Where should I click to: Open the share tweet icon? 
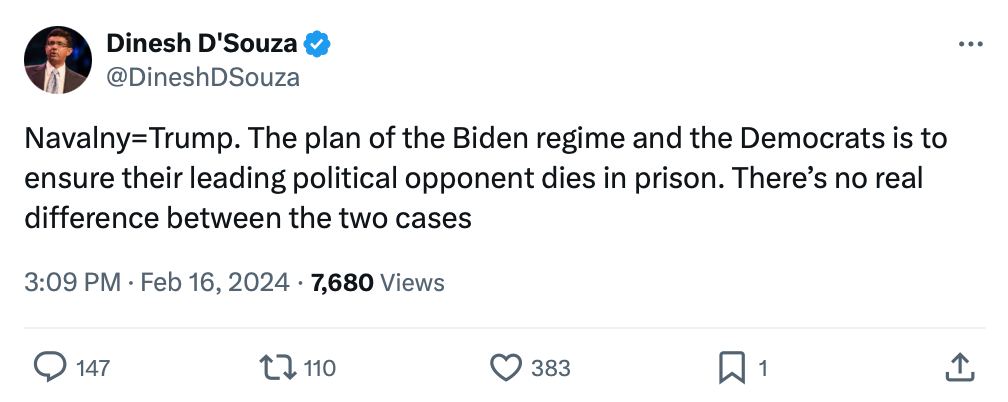tap(959, 368)
